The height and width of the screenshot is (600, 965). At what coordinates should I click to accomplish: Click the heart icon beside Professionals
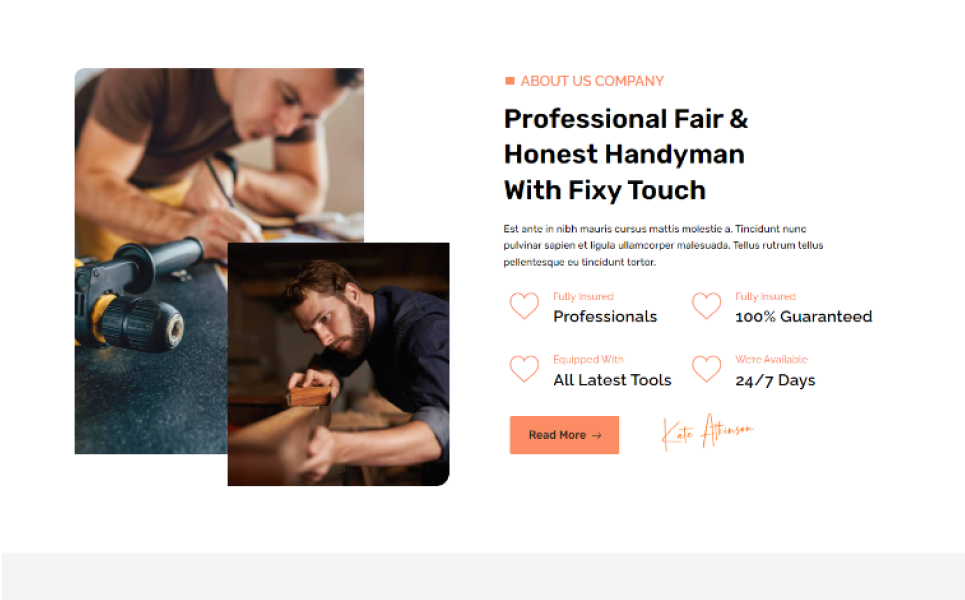pos(524,306)
